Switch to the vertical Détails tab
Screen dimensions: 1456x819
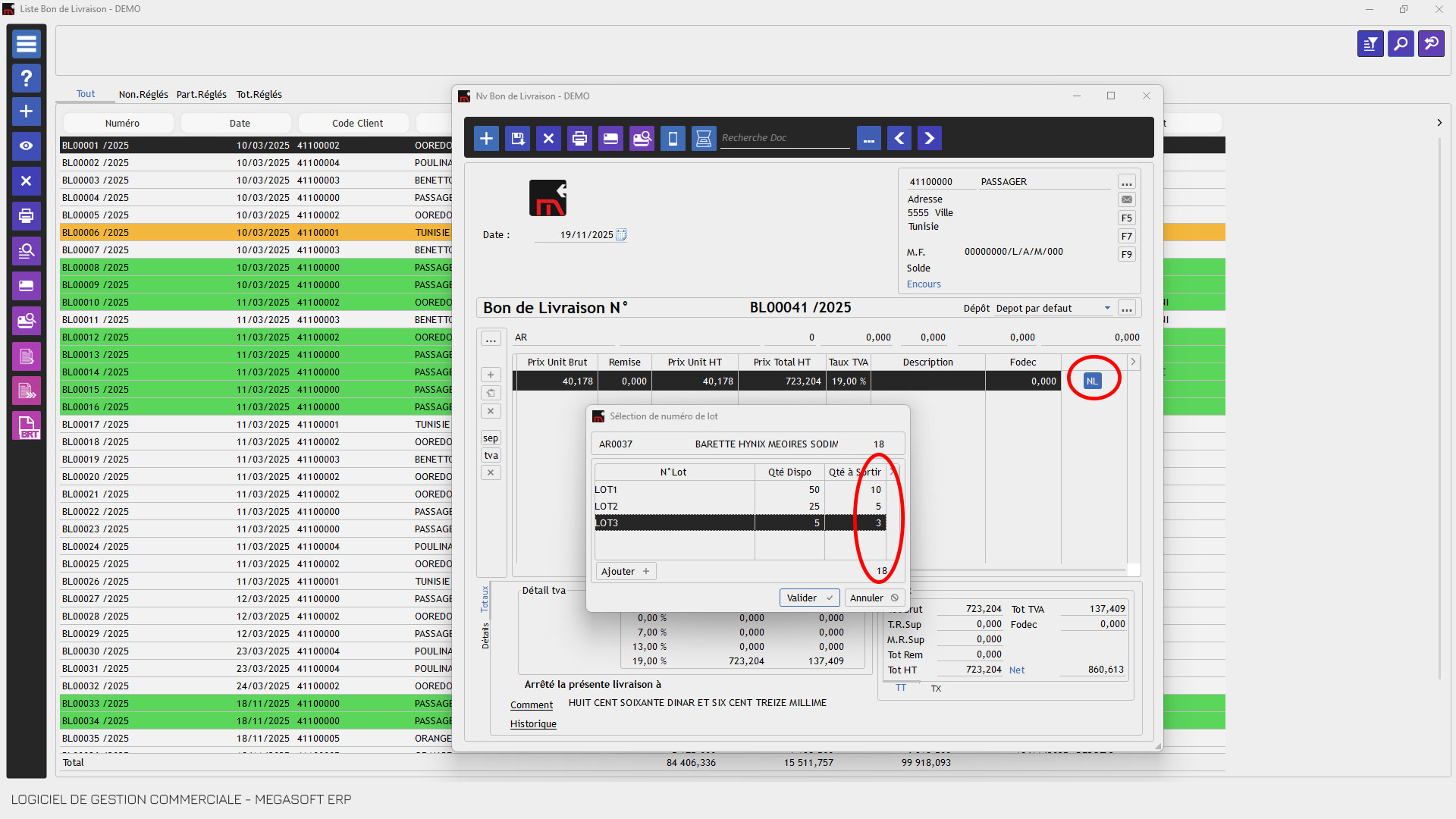click(485, 635)
